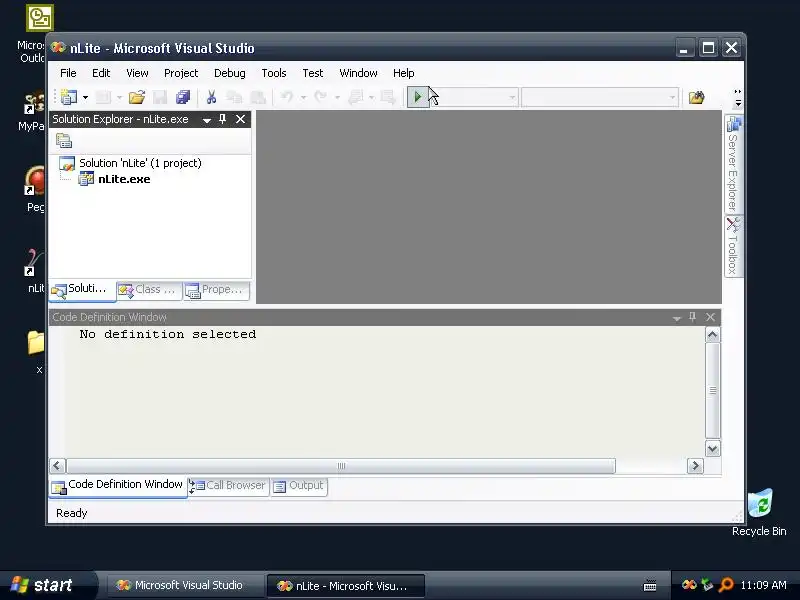This screenshot has width=800, height=600.
Task: Click the Paste toolbar icon
Action: coord(258,97)
